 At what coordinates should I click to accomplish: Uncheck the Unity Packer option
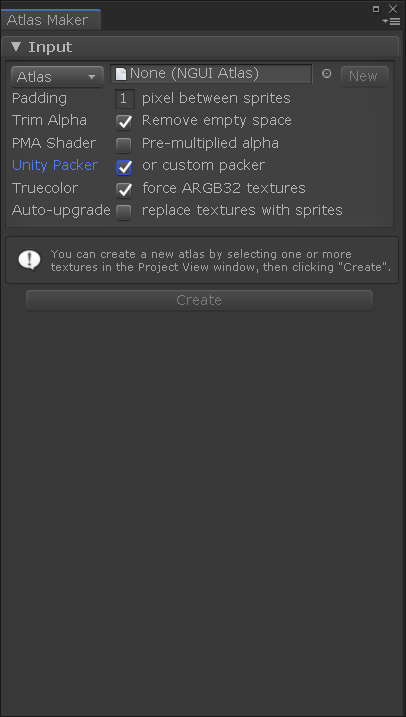click(124, 167)
